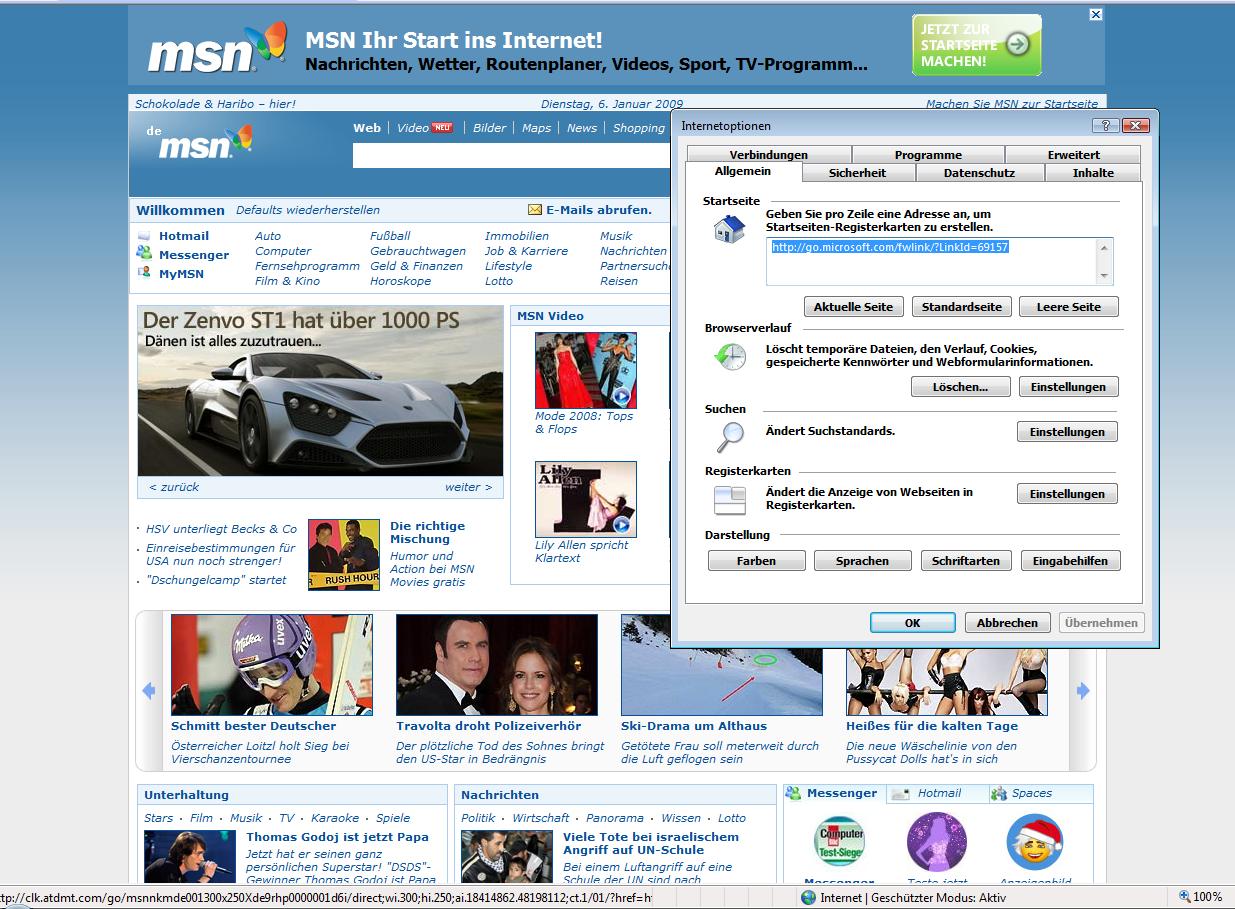Viewport: 1235px width, 909px height.
Task: Click the Messenger icon in the Willkommen list
Action: [x=144, y=254]
